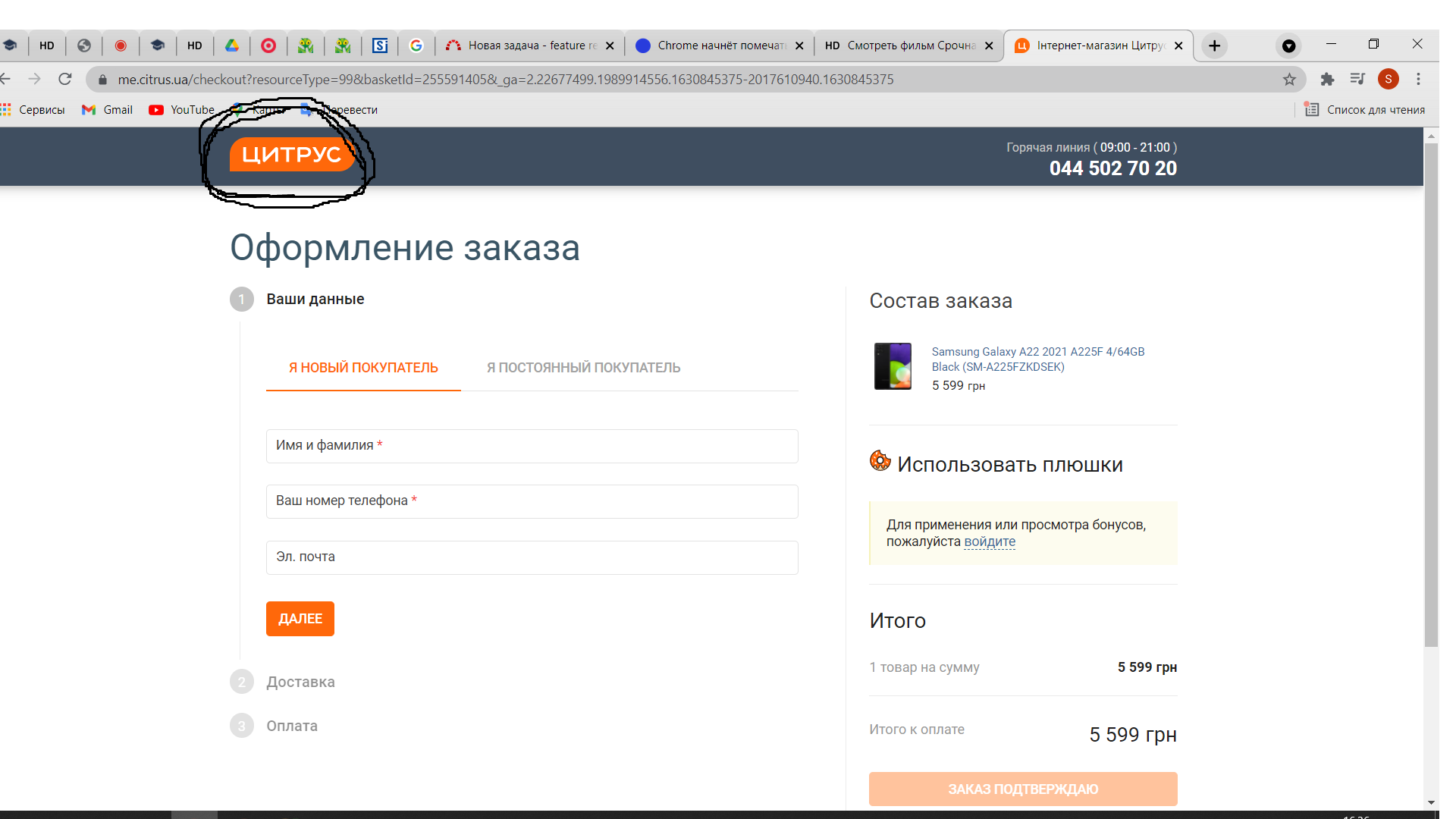Image resolution: width=1456 pixels, height=819 pixels.
Task: Expand the tab search dropdown arrow
Action: point(1288,46)
